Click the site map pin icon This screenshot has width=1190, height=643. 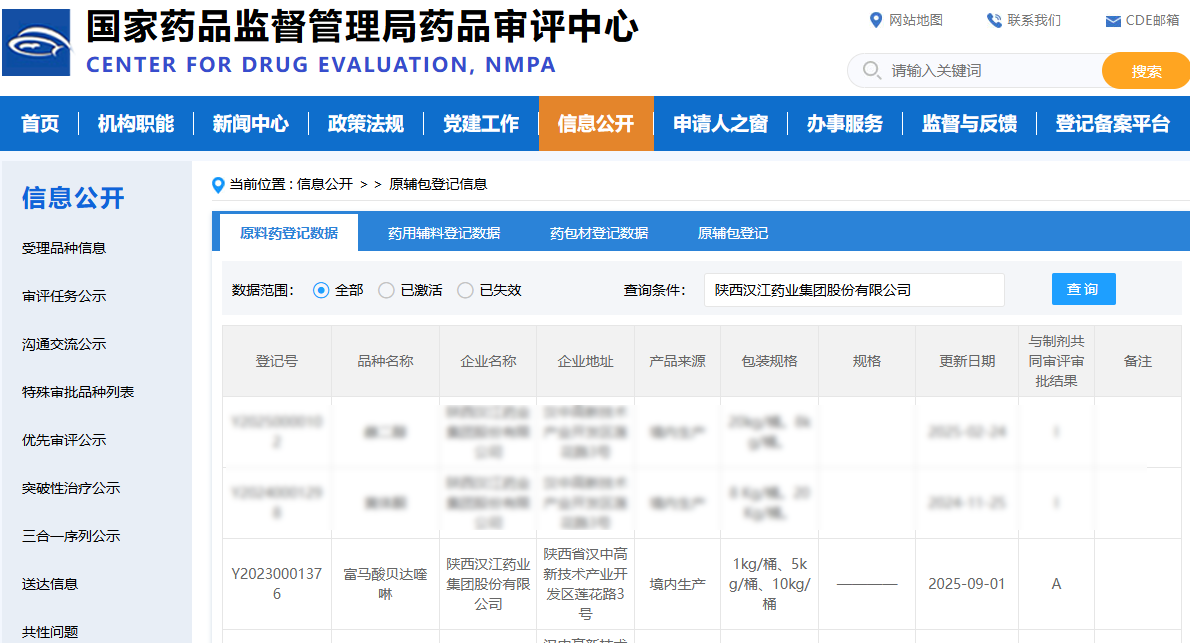click(x=876, y=20)
